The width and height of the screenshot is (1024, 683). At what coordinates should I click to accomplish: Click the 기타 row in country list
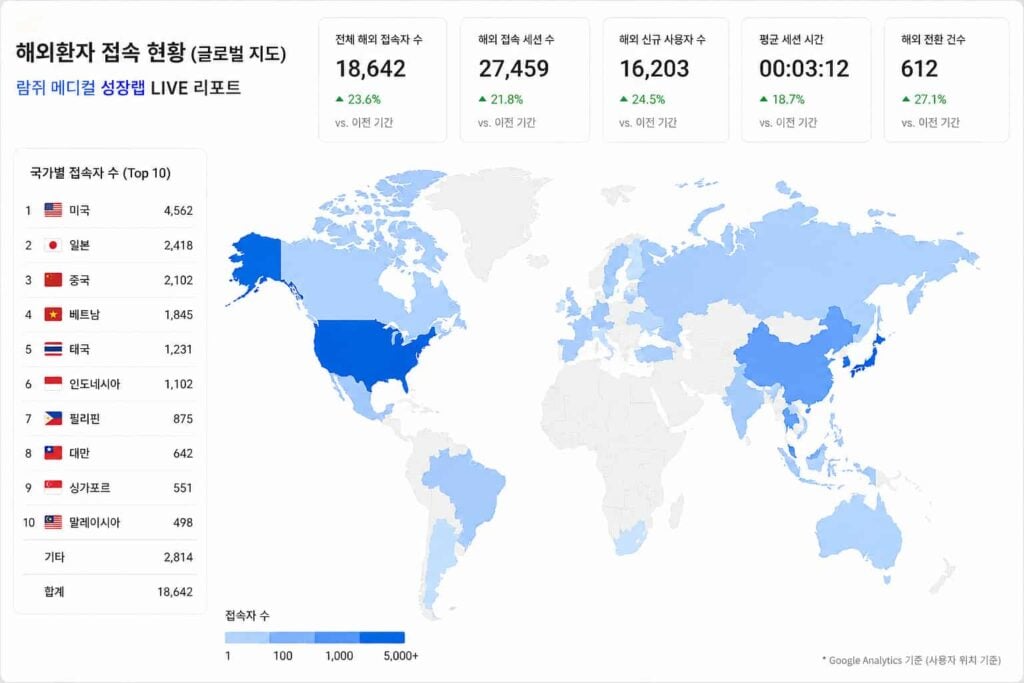pos(110,557)
